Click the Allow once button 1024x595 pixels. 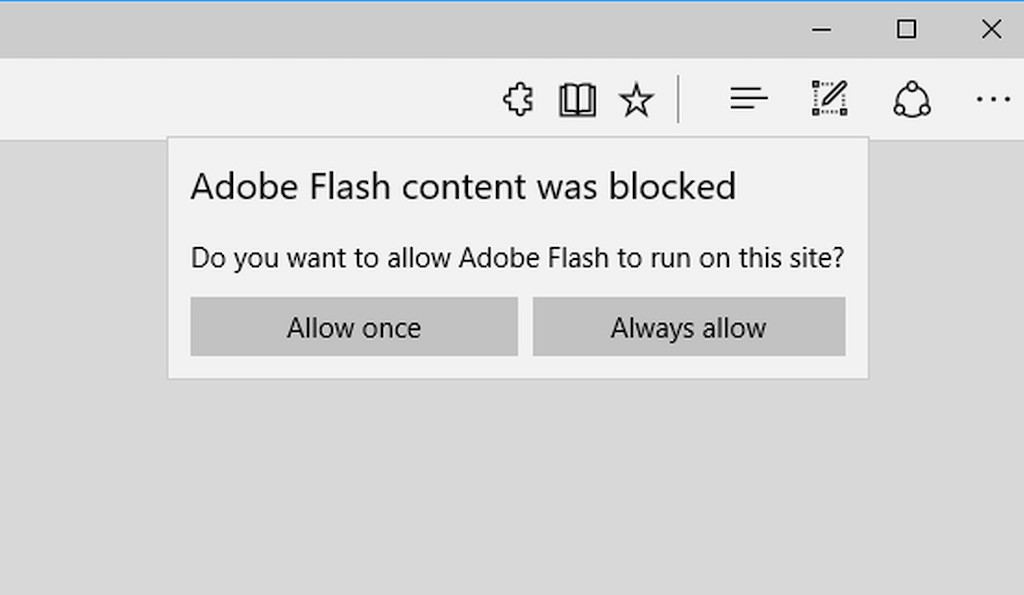354,327
